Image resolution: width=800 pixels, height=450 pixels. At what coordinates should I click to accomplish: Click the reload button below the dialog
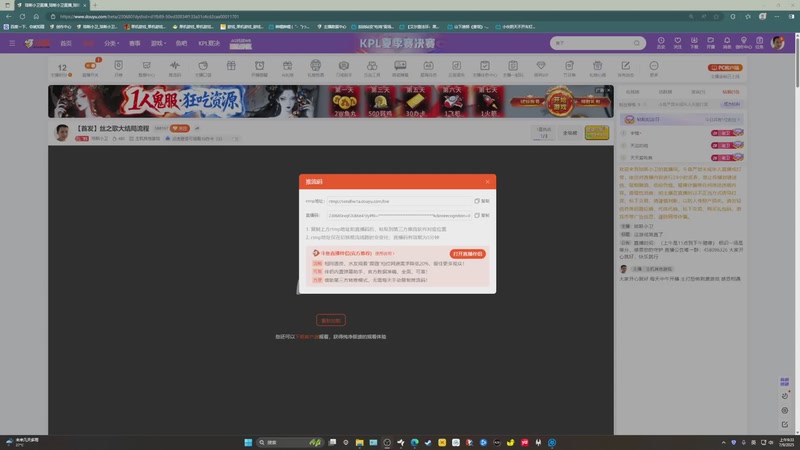point(331,320)
